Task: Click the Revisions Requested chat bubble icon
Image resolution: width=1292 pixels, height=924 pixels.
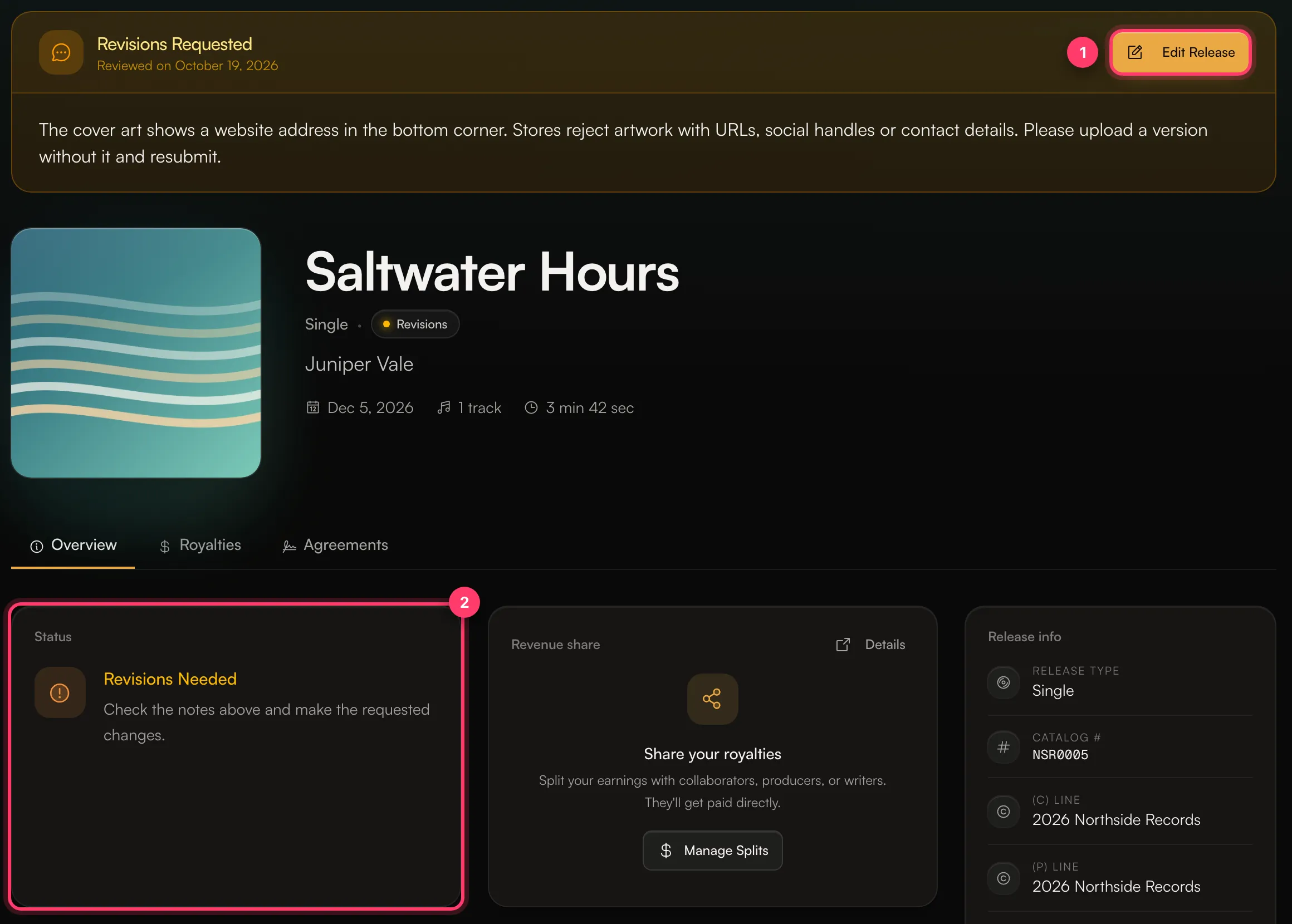Action: point(61,52)
